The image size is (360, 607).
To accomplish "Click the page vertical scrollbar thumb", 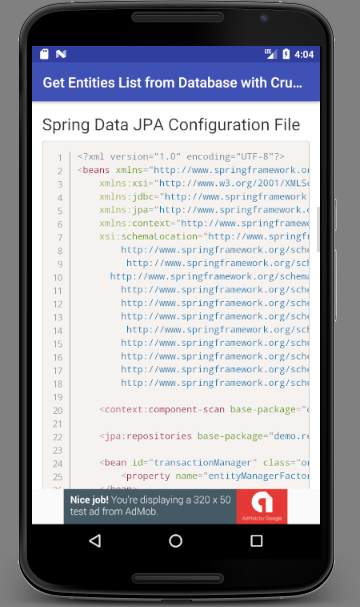I will click(x=318, y=230).
